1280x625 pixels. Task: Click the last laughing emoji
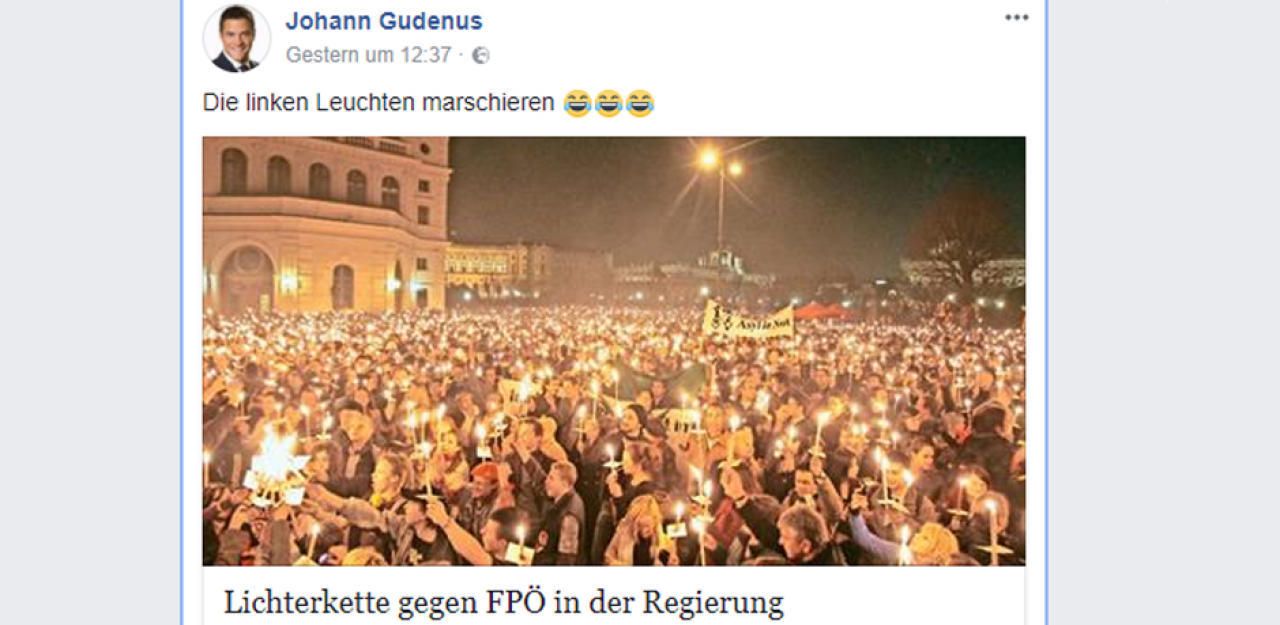coord(640,103)
